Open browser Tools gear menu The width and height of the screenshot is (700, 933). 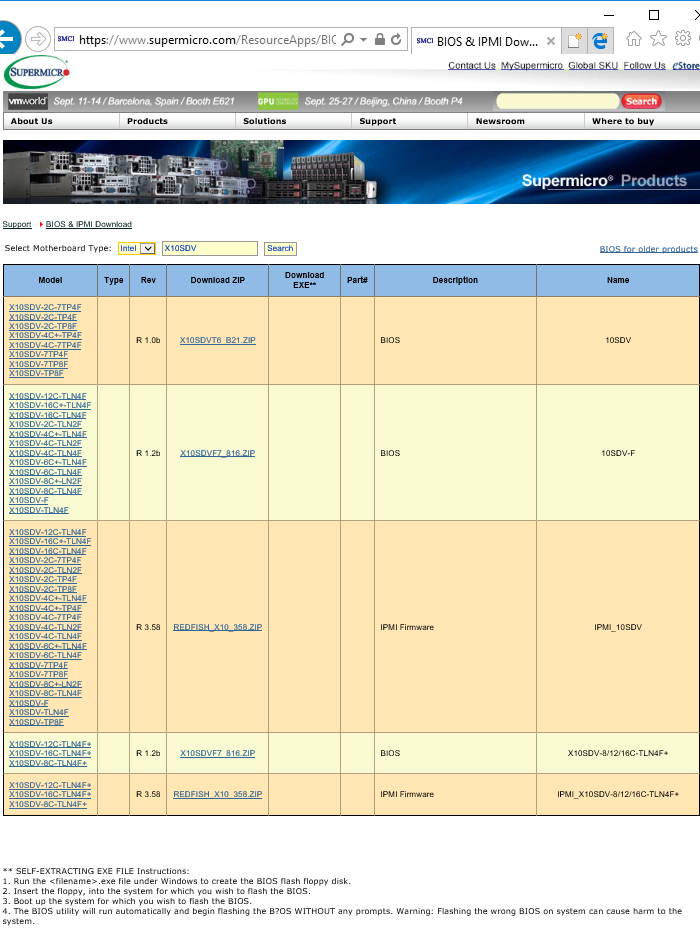click(683, 39)
